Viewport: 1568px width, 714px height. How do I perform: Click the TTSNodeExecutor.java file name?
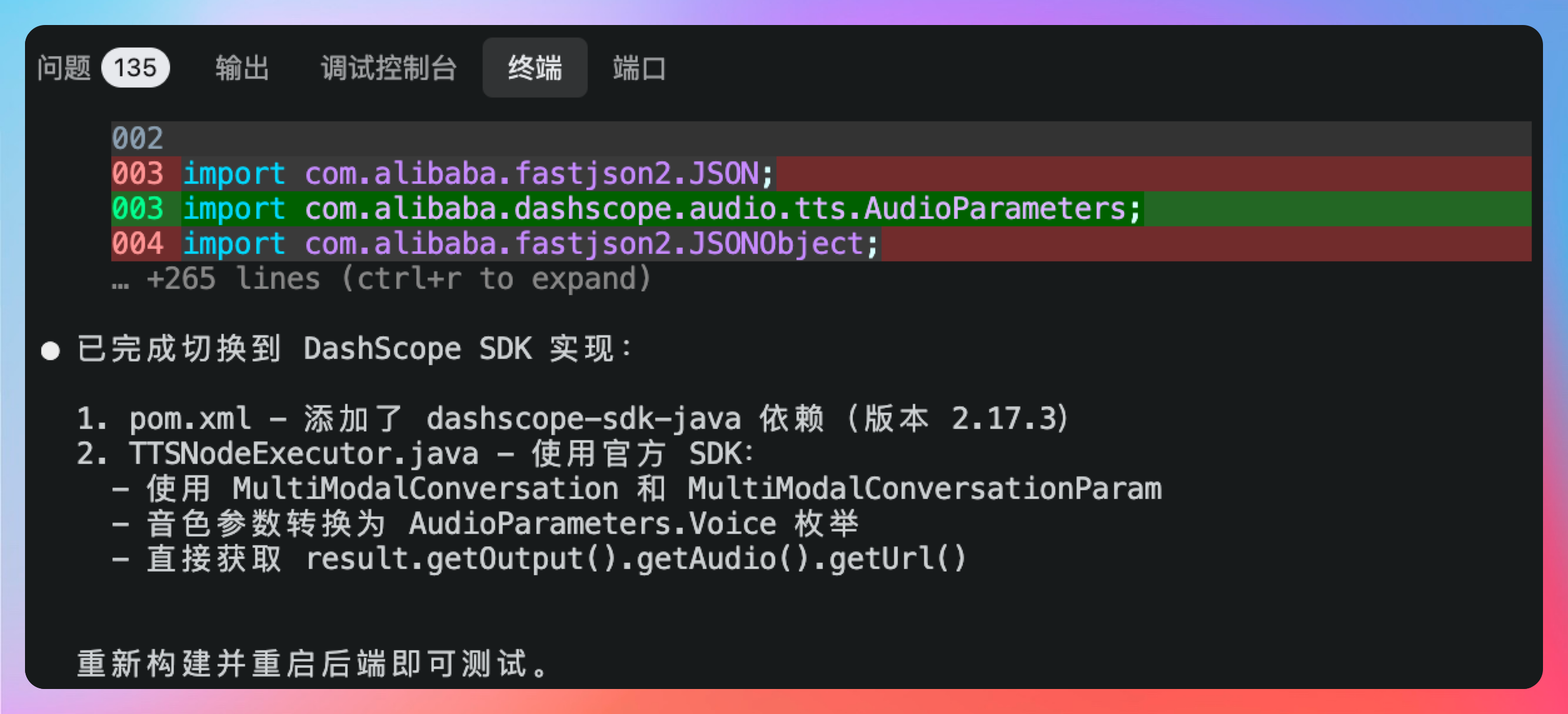304,454
